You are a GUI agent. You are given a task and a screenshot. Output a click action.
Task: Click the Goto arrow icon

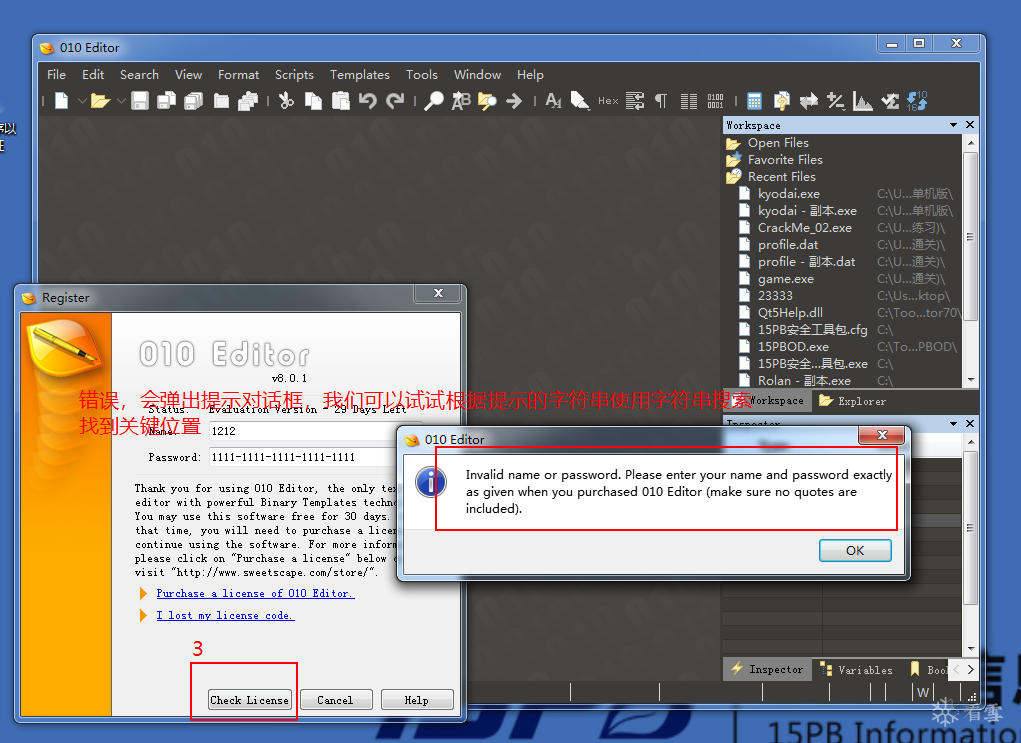[514, 101]
